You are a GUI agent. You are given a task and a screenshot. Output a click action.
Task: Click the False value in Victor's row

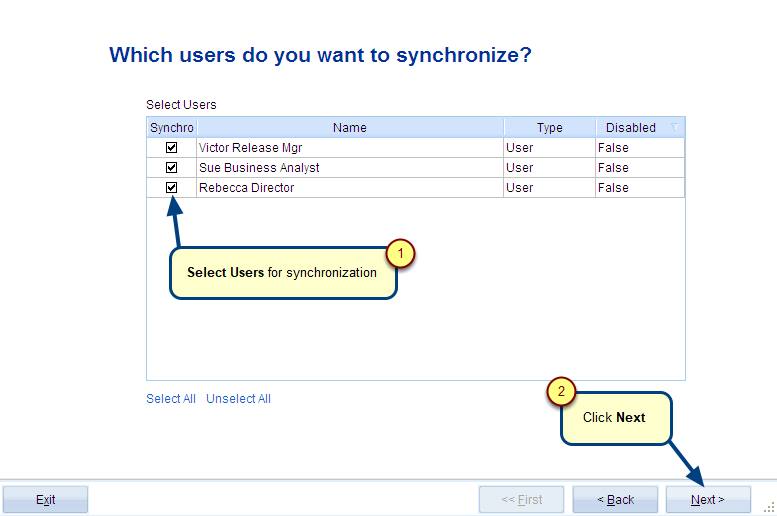pyautogui.click(x=613, y=148)
